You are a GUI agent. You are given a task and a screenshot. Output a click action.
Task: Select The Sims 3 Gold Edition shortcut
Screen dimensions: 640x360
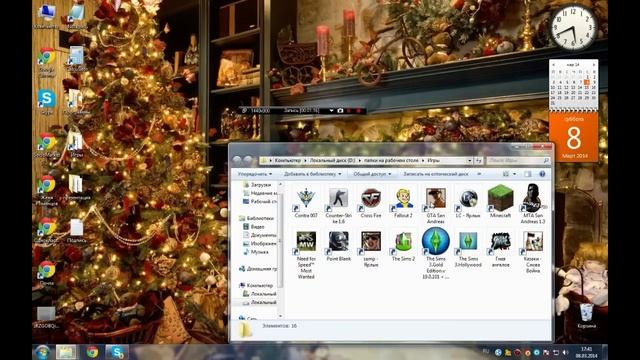pos(436,253)
